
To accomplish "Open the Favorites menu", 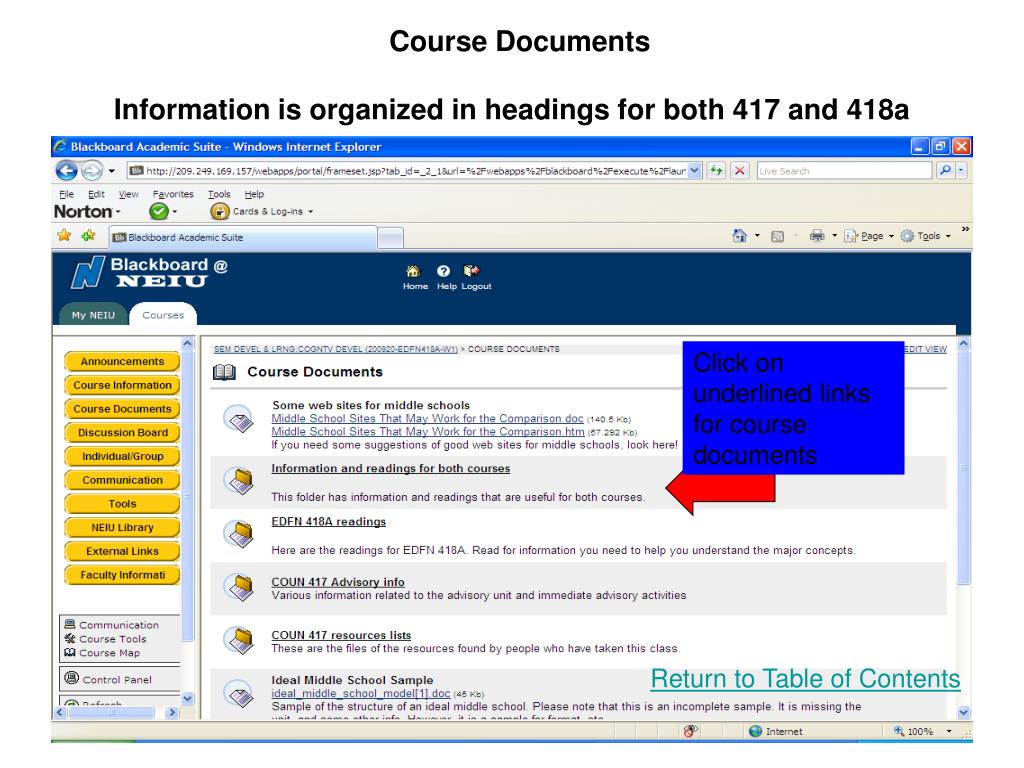I will [173, 194].
